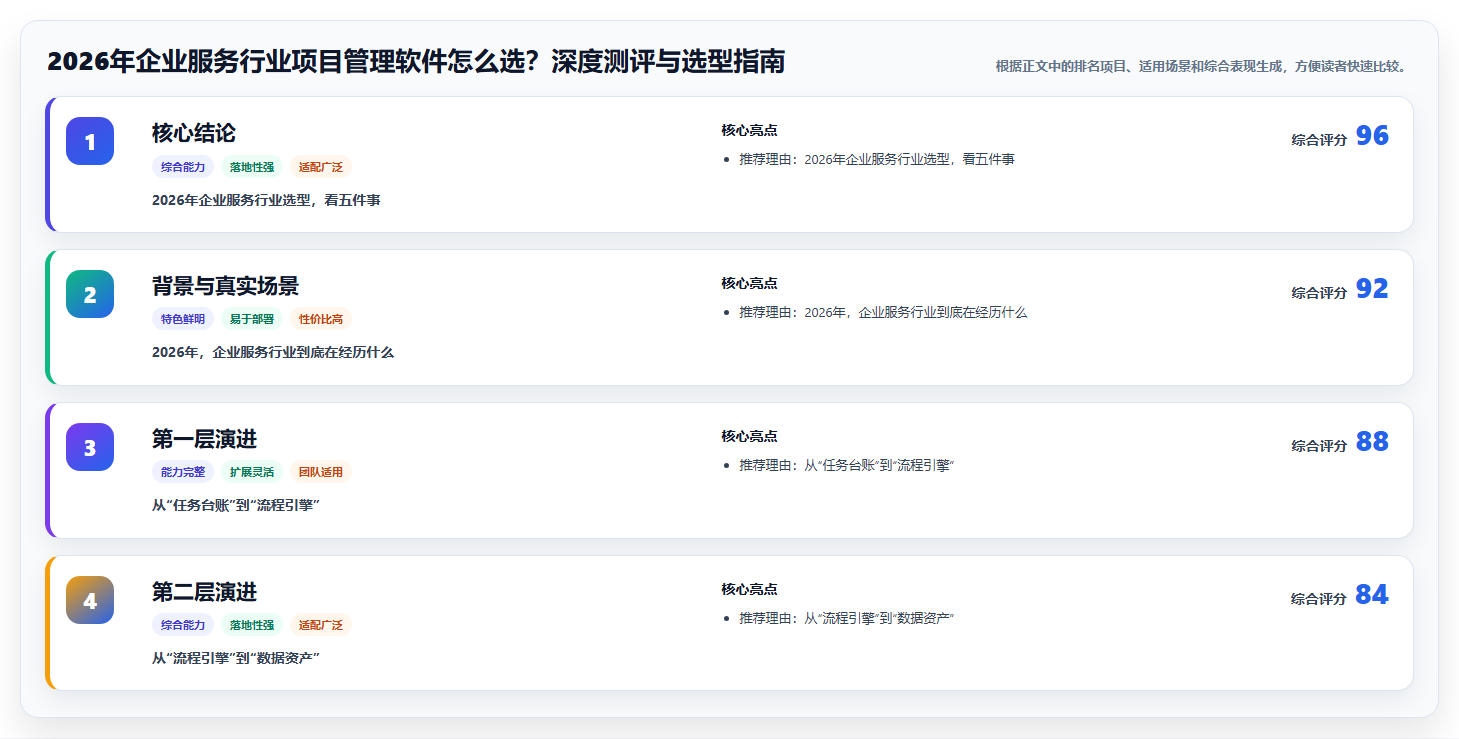The height and width of the screenshot is (739, 1459).
Task: Click the 扩展灵活 tag
Action: (x=252, y=472)
